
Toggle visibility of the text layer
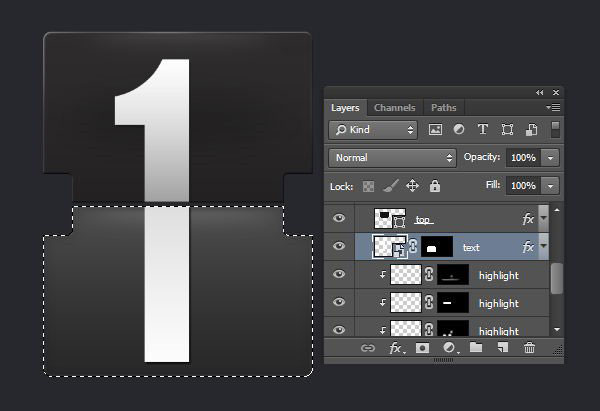click(339, 246)
